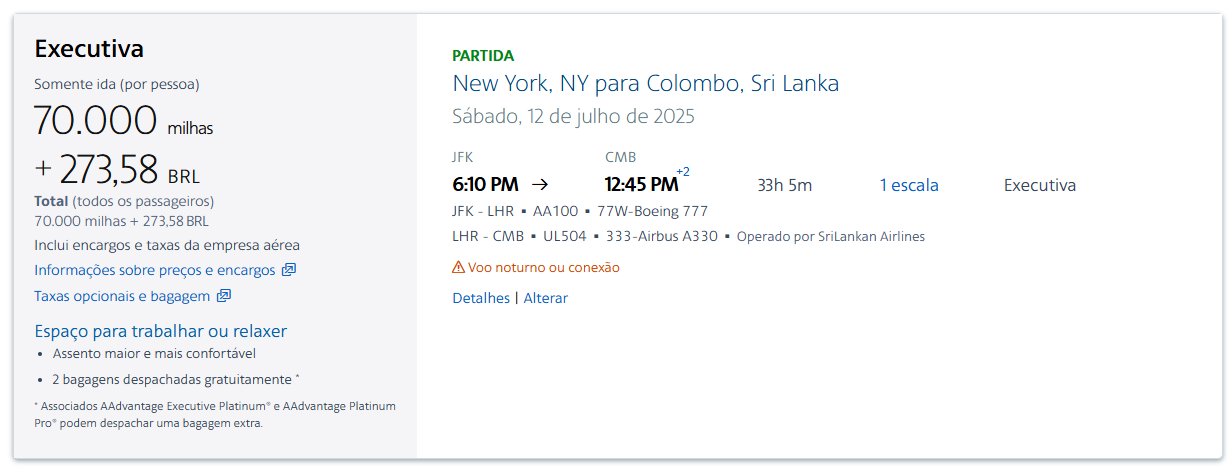Viewport: 1232px width, 474px height.
Task: Click the 6:10 PM departure time
Action: coord(485,185)
